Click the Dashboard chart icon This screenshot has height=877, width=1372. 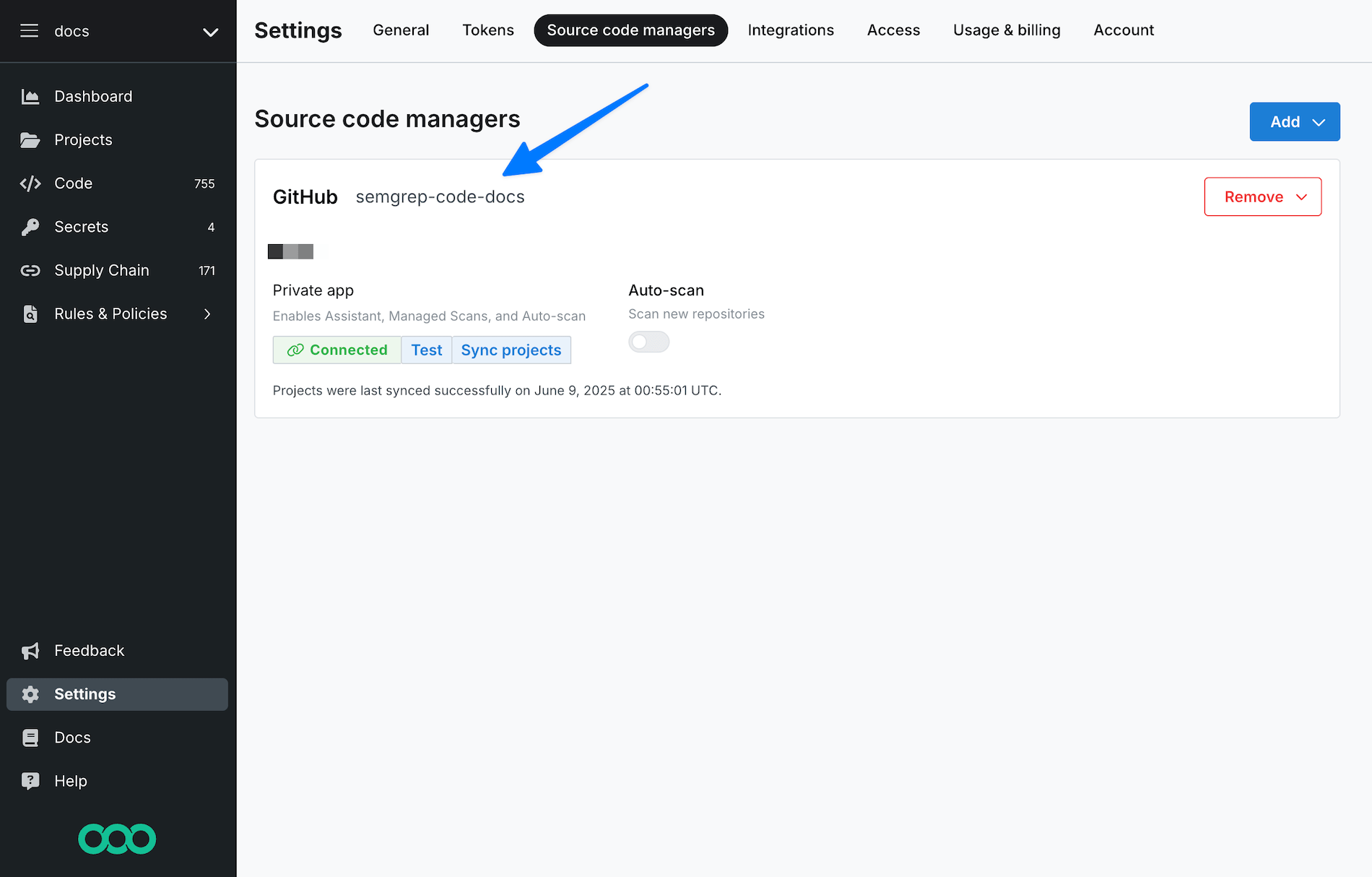tap(30, 97)
